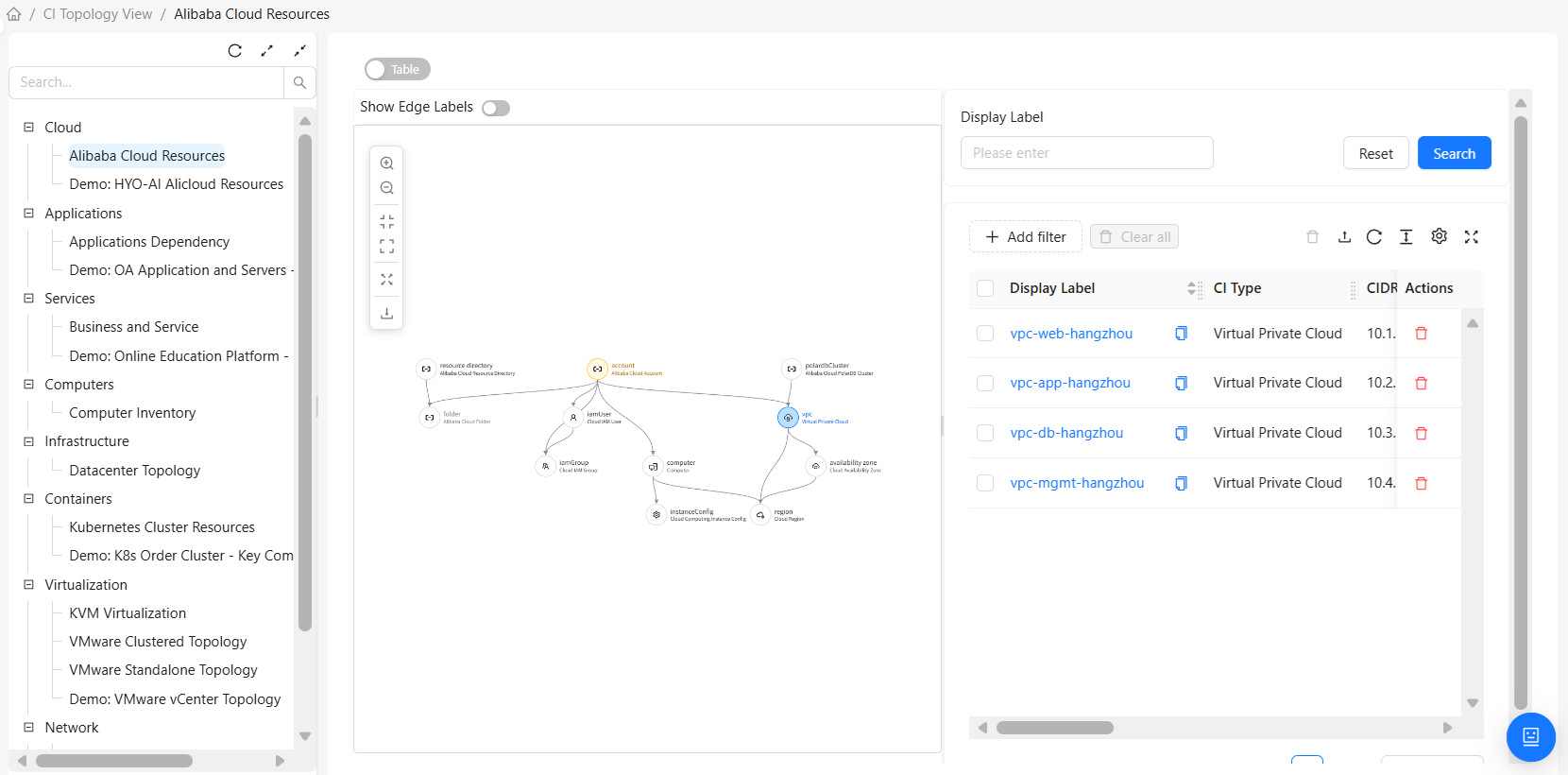Screen dimensions: 1568x775
Task: Collapse the Computers tree group
Action: pyautogui.click(x=28, y=384)
